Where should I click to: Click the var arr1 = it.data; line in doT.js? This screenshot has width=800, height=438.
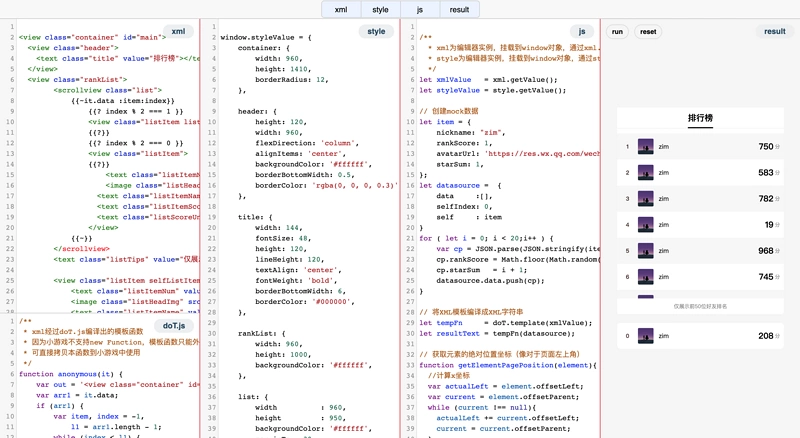pyautogui.click(x=77, y=396)
